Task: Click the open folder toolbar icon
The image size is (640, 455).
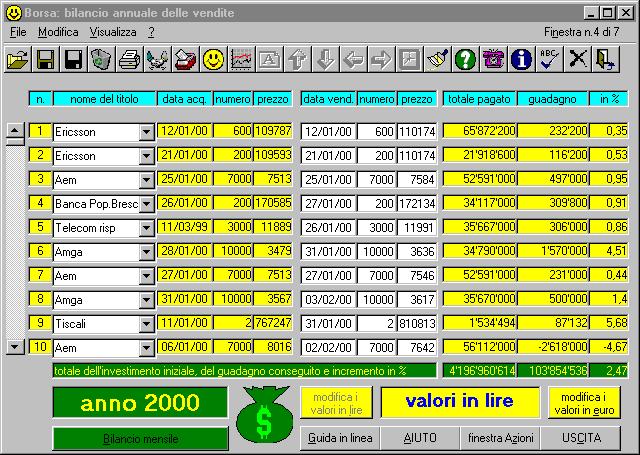Action: tap(17, 60)
